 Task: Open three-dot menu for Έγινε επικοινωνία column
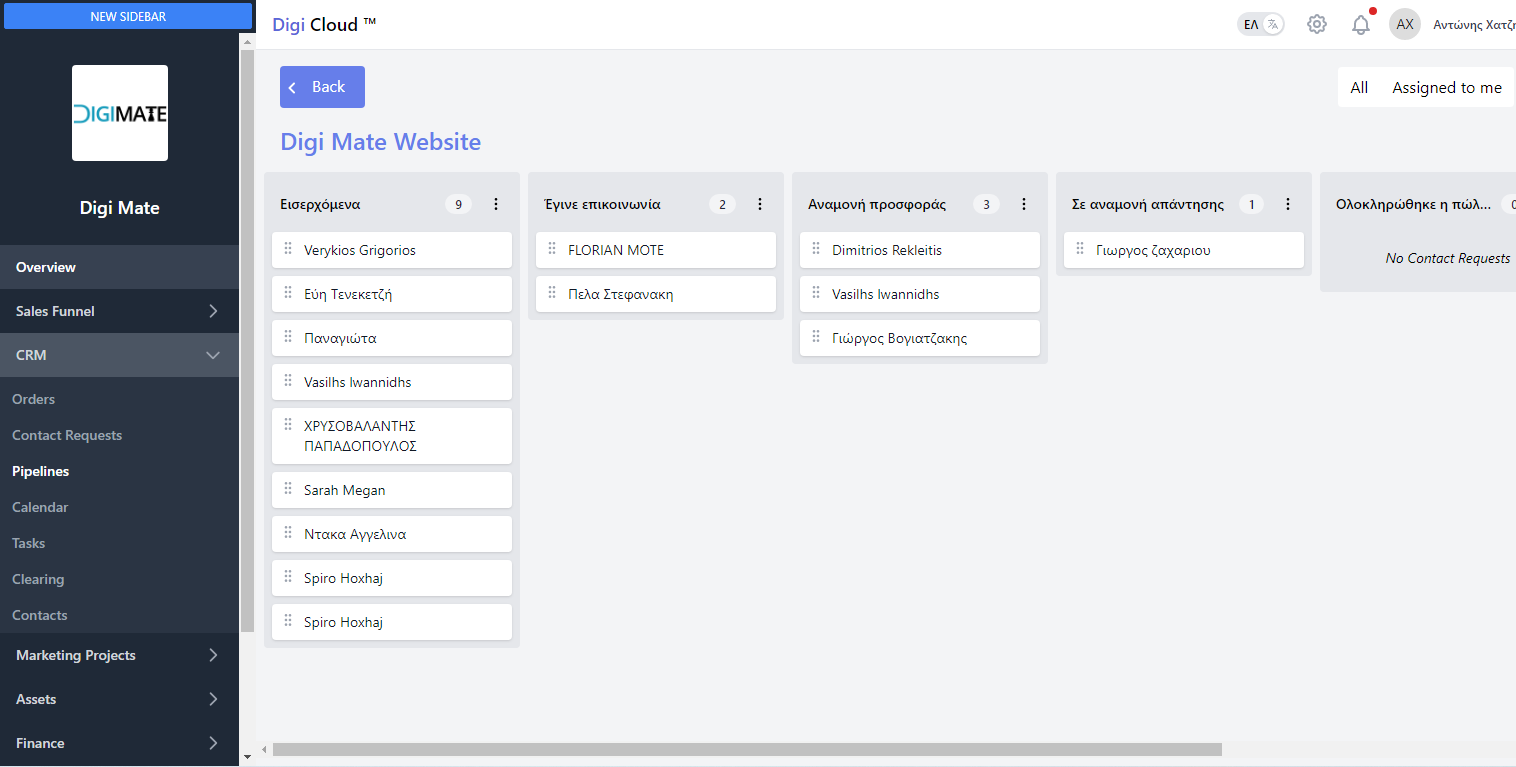tap(760, 204)
